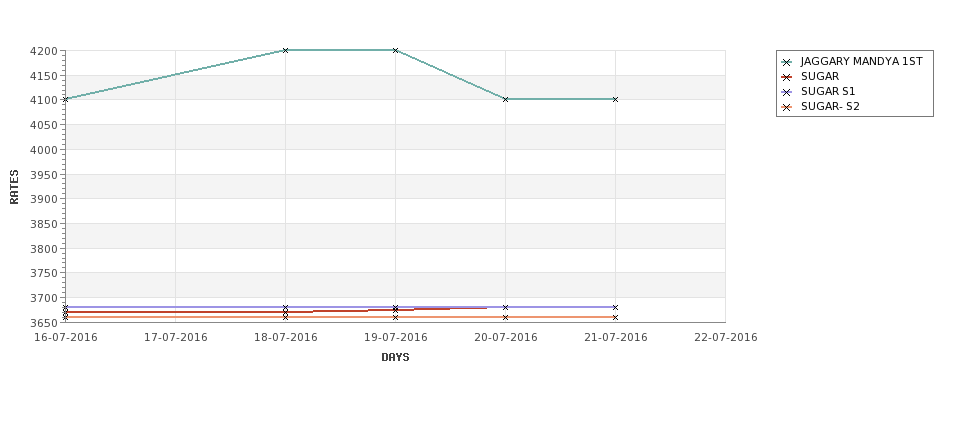Click the 17-07-2016 date axis label
Screen dimensions: 975x429
pyautogui.click(x=175, y=338)
